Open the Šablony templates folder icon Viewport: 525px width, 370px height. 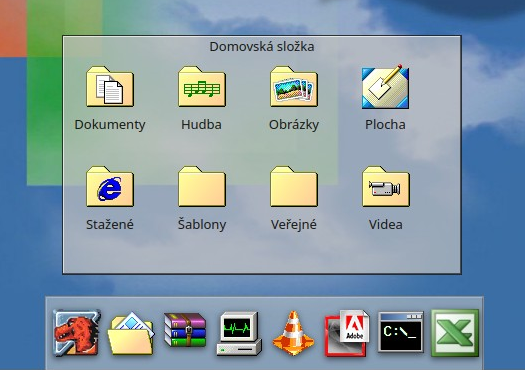[202, 186]
